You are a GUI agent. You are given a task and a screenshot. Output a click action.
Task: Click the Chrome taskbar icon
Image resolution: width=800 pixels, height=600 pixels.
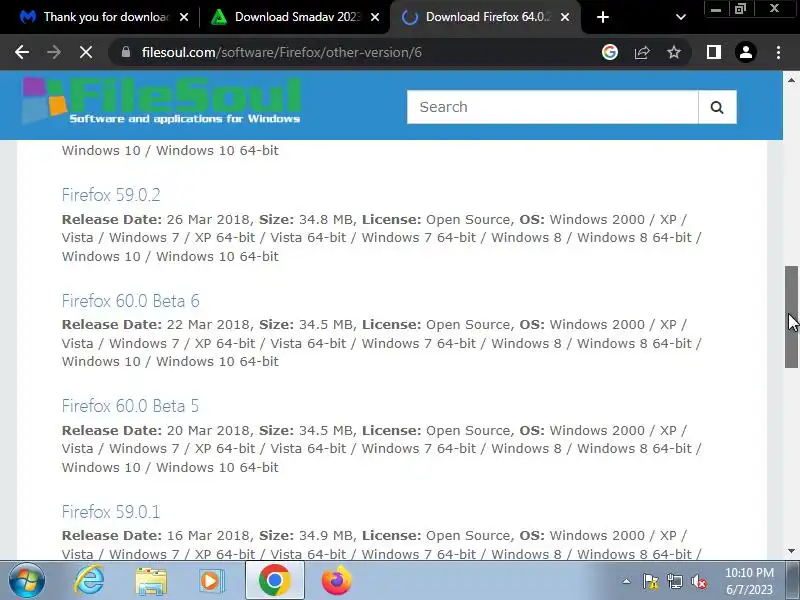click(x=274, y=580)
